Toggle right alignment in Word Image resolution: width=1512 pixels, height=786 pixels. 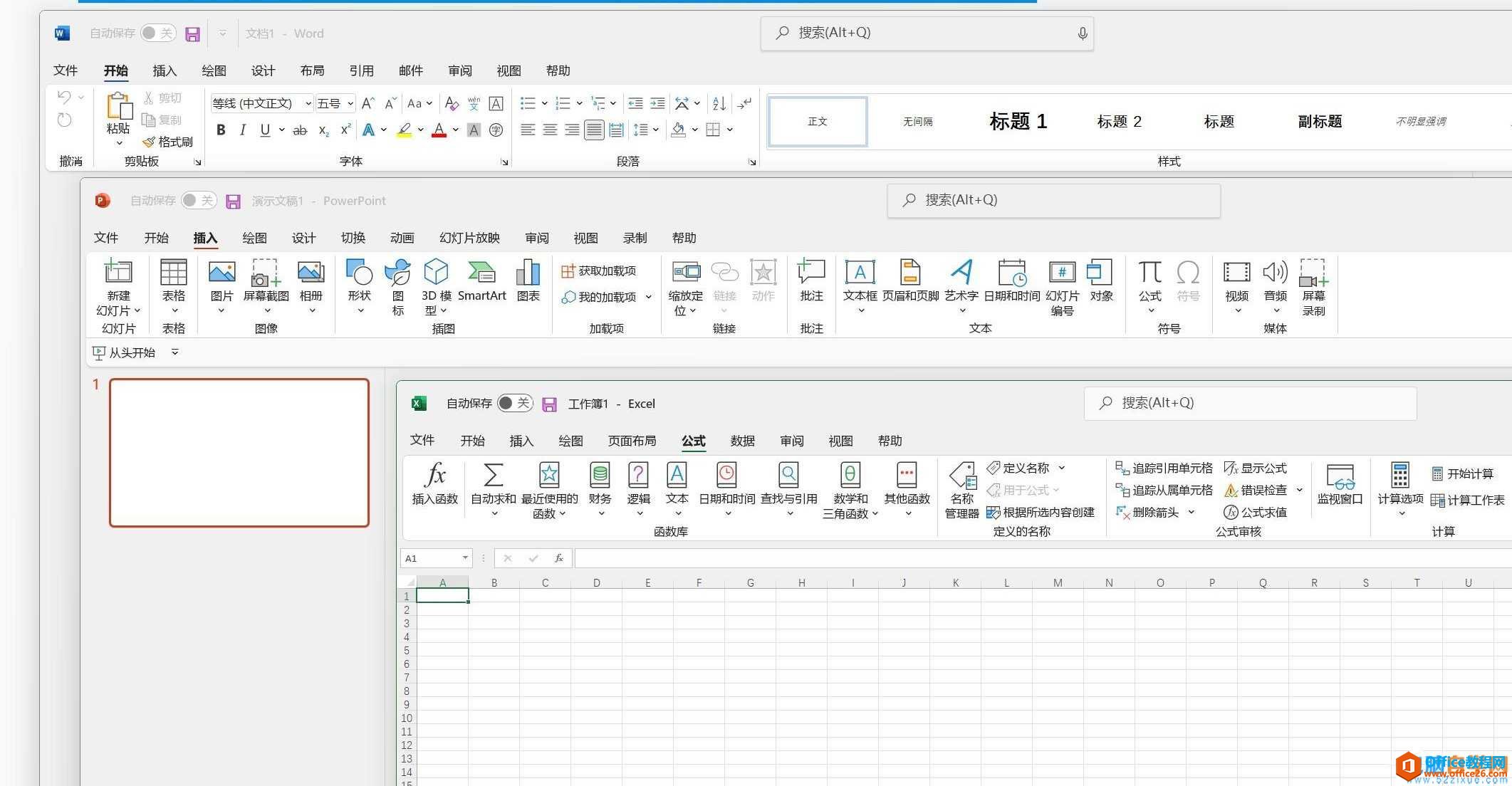[x=572, y=130]
